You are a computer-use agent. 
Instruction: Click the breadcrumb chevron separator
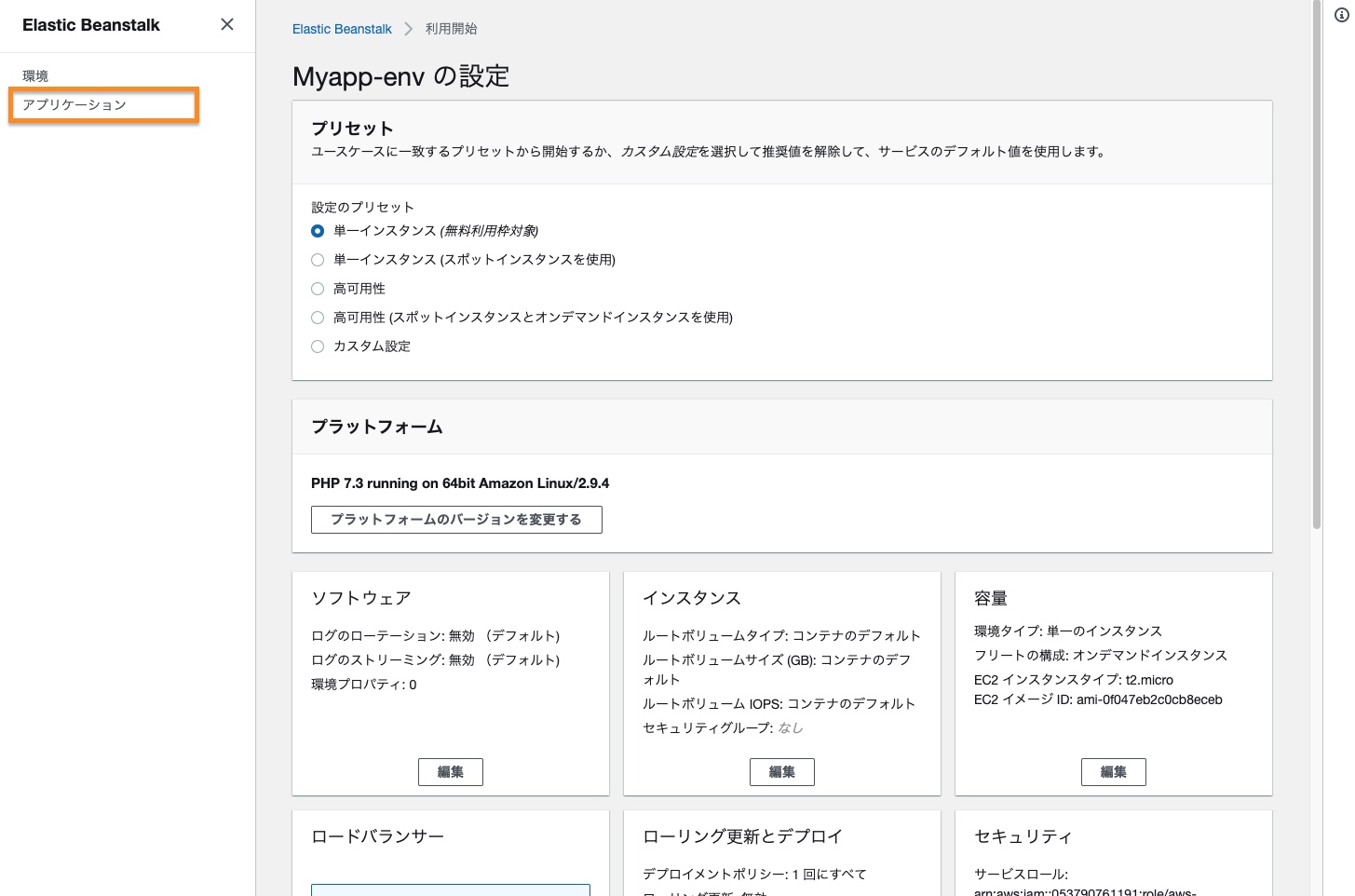pos(408,29)
